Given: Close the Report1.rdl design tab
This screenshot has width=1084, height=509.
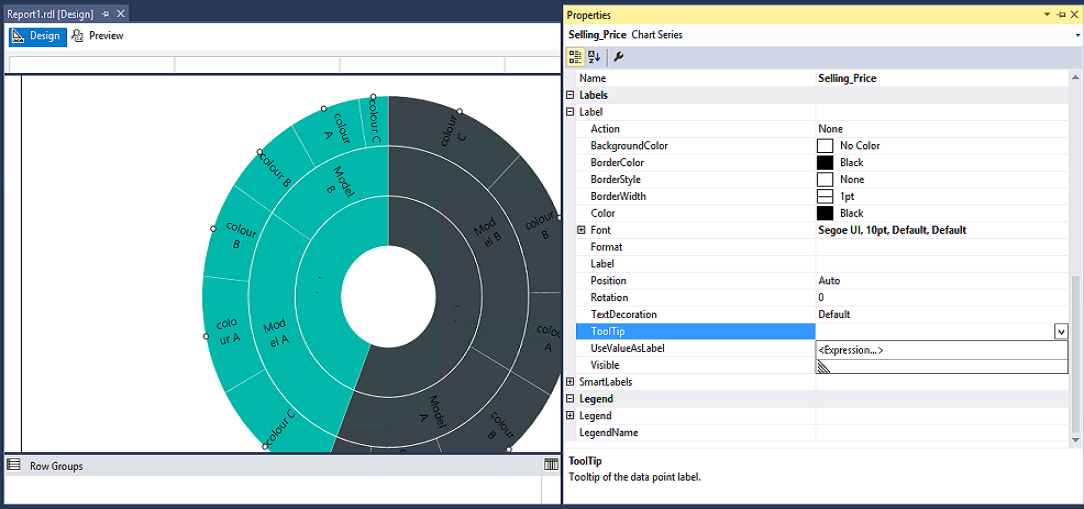Looking at the screenshot, I should coord(121,15).
